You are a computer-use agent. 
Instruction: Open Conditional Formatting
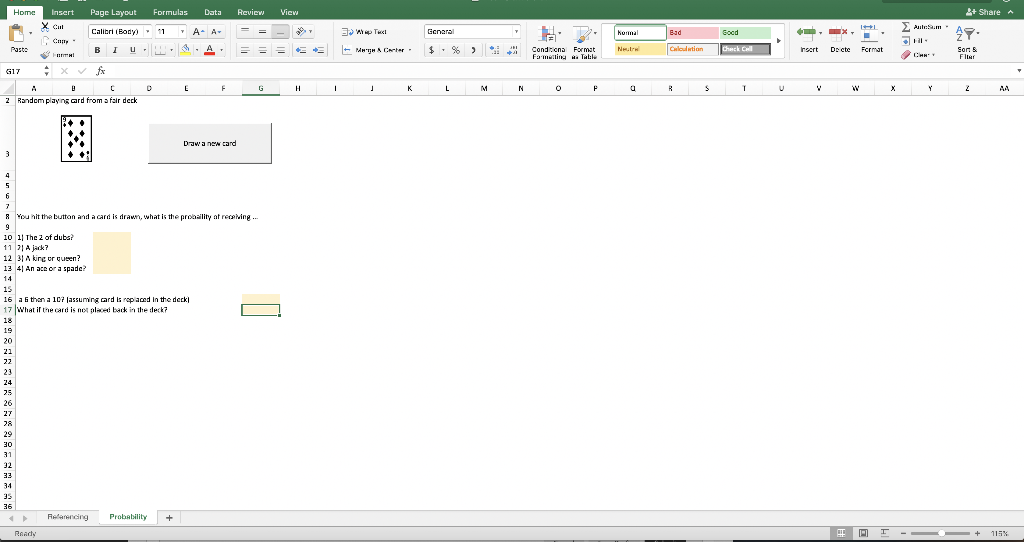click(549, 43)
